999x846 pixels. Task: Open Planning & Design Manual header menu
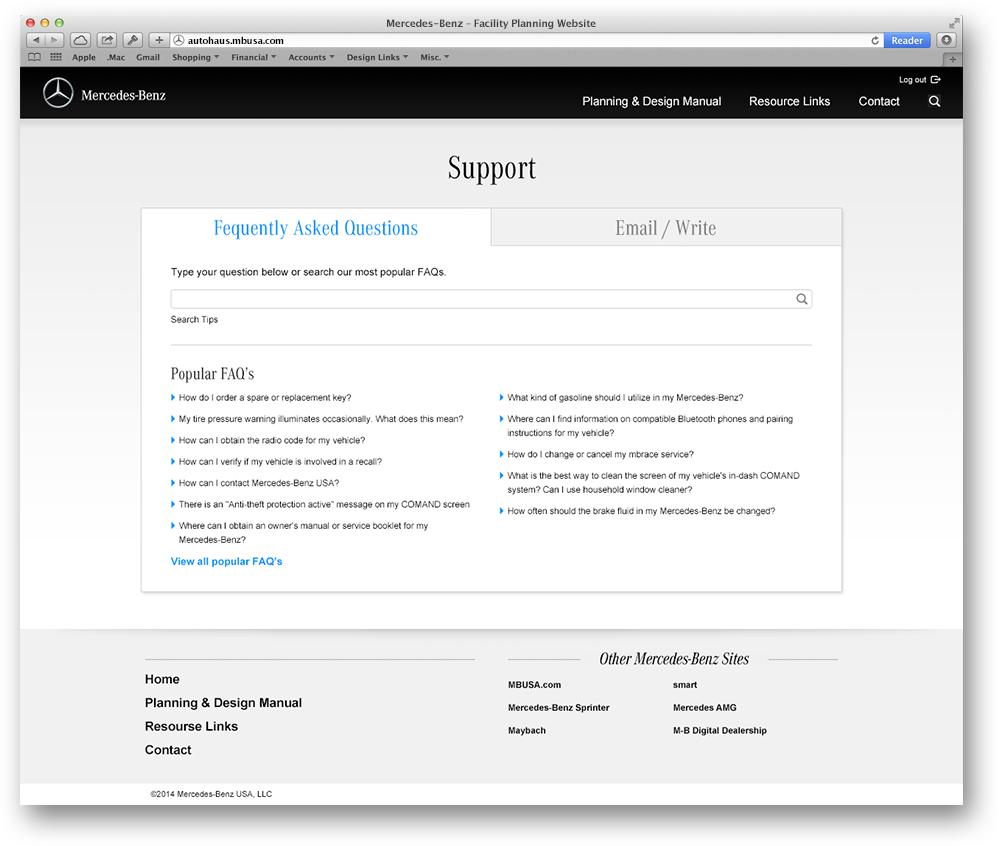point(651,101)
